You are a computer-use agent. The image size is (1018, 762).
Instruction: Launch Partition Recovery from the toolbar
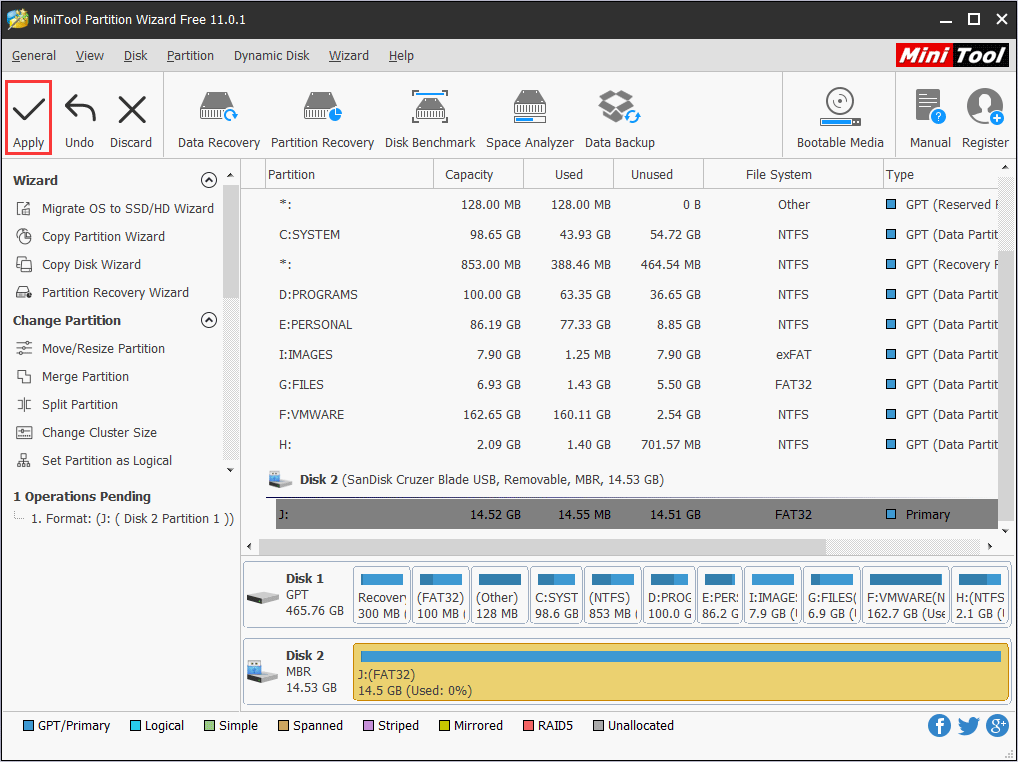coord(322,109)
